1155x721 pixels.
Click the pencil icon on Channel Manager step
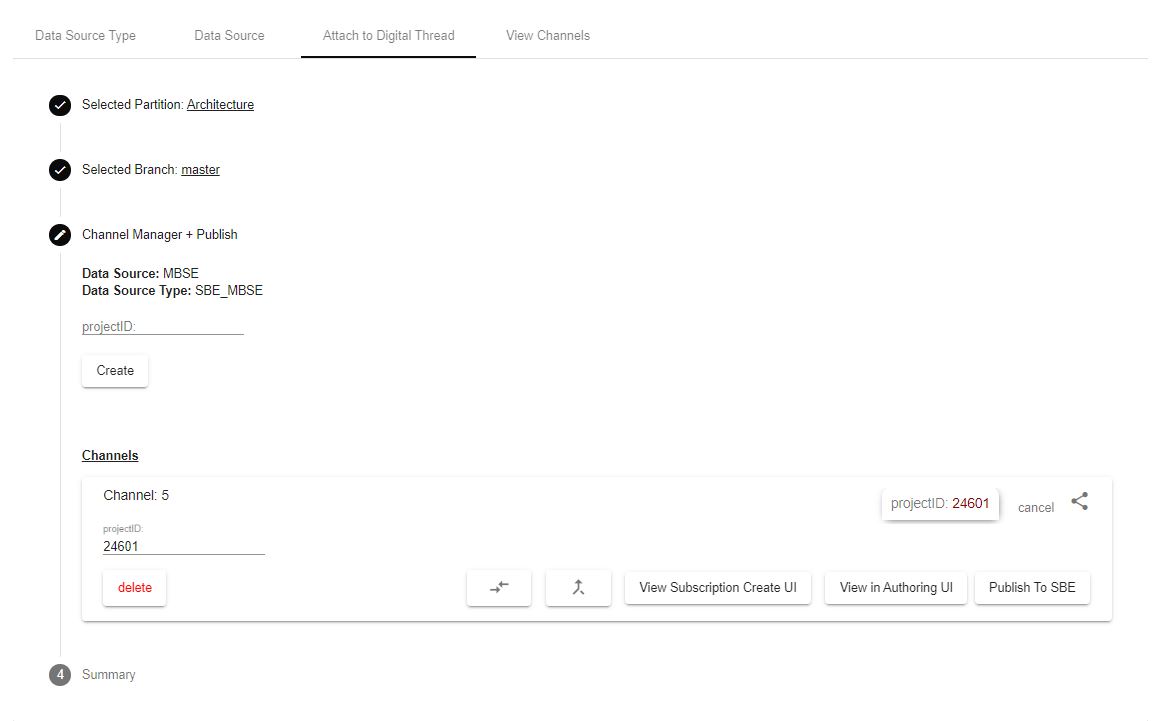click(x=60, y=235)
